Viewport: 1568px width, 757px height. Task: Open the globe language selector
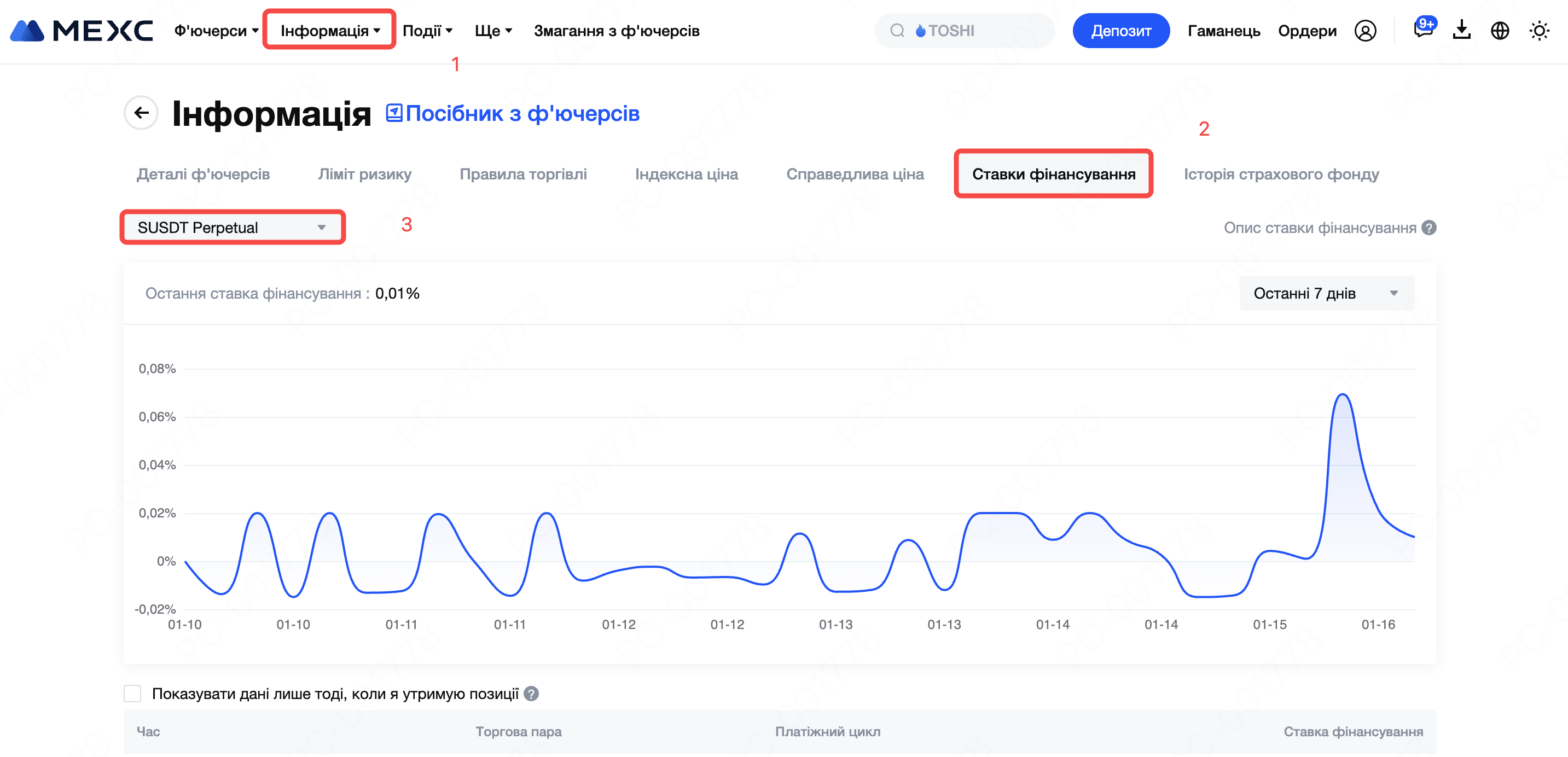point(1500,31)
